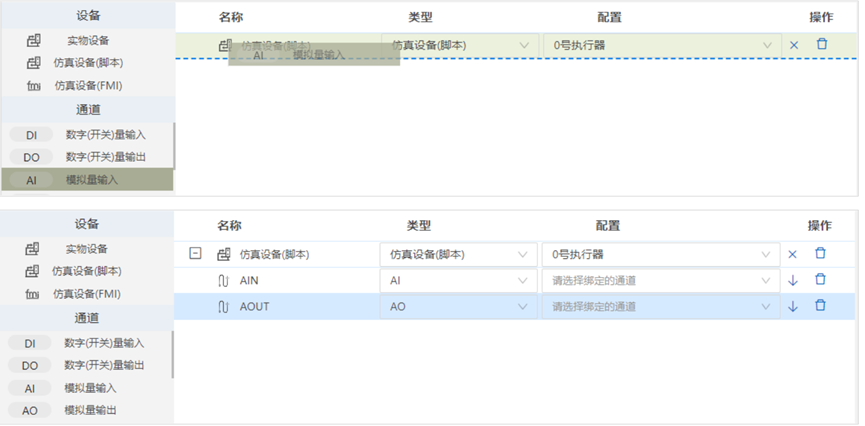
Task: Click the top panel channel list scrollbar
Action: coord(174,146)
